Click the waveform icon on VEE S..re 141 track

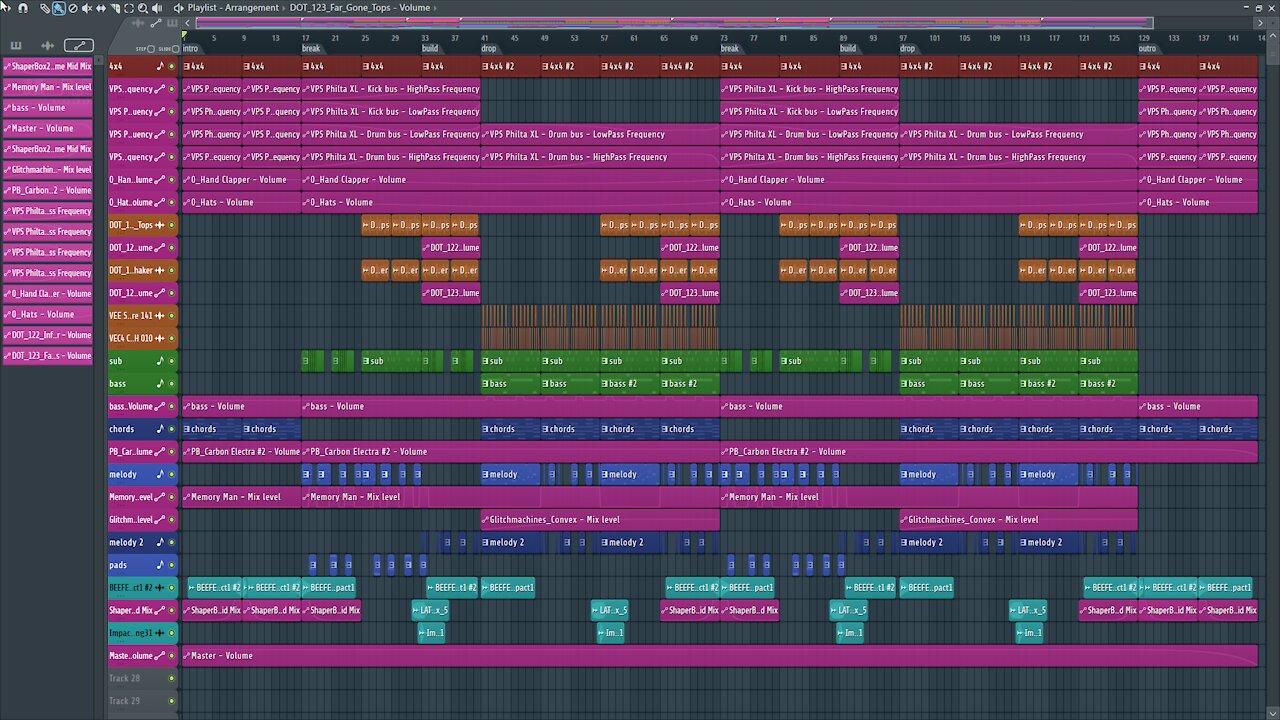tap(160, 316)
